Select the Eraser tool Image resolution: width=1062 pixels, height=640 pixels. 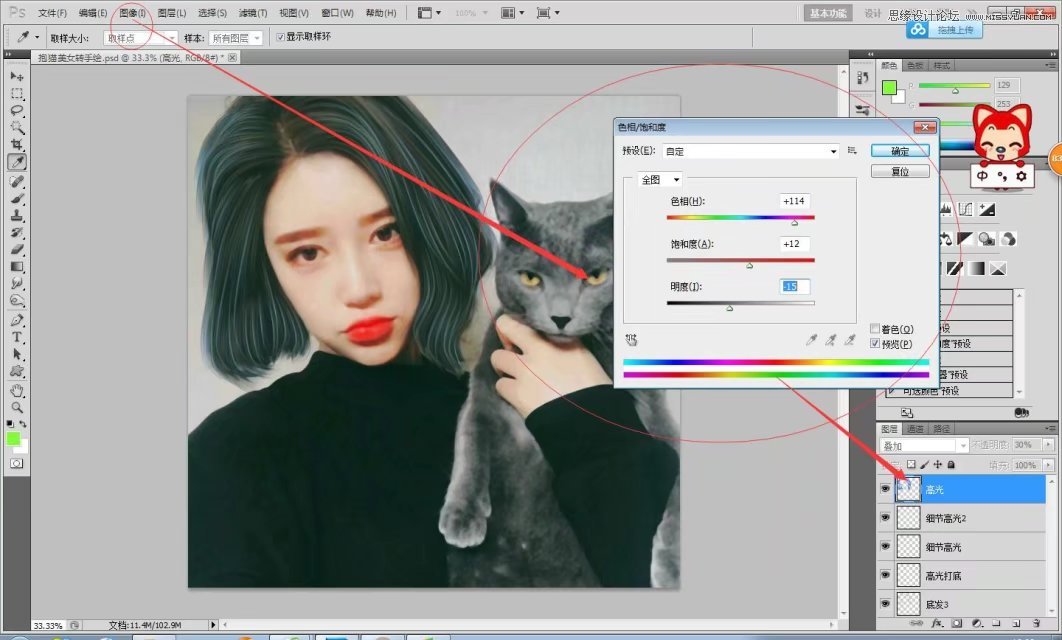[17, 250]
